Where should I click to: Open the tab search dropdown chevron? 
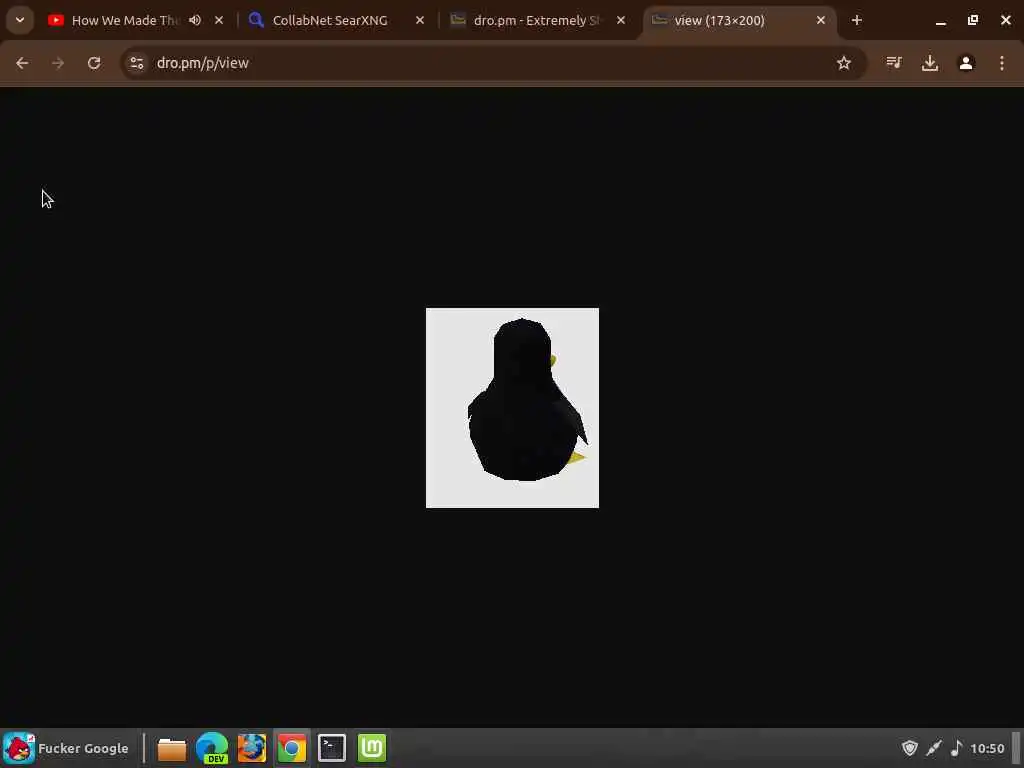[x=20, y=20]
